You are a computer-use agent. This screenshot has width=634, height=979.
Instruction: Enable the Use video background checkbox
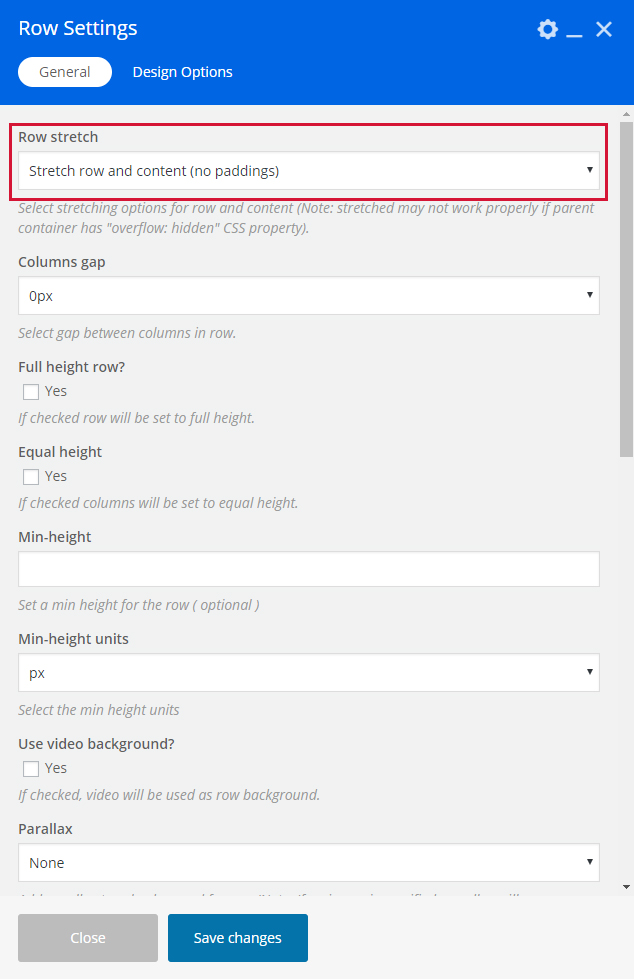pyautogui.click(x=31, y=769)
